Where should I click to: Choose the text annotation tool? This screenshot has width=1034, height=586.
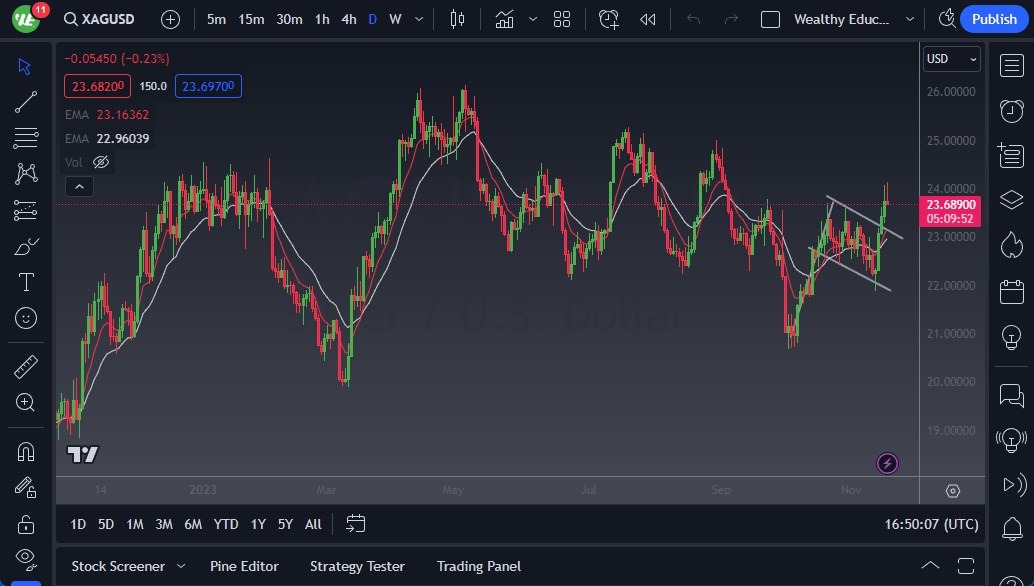[26, 282]
